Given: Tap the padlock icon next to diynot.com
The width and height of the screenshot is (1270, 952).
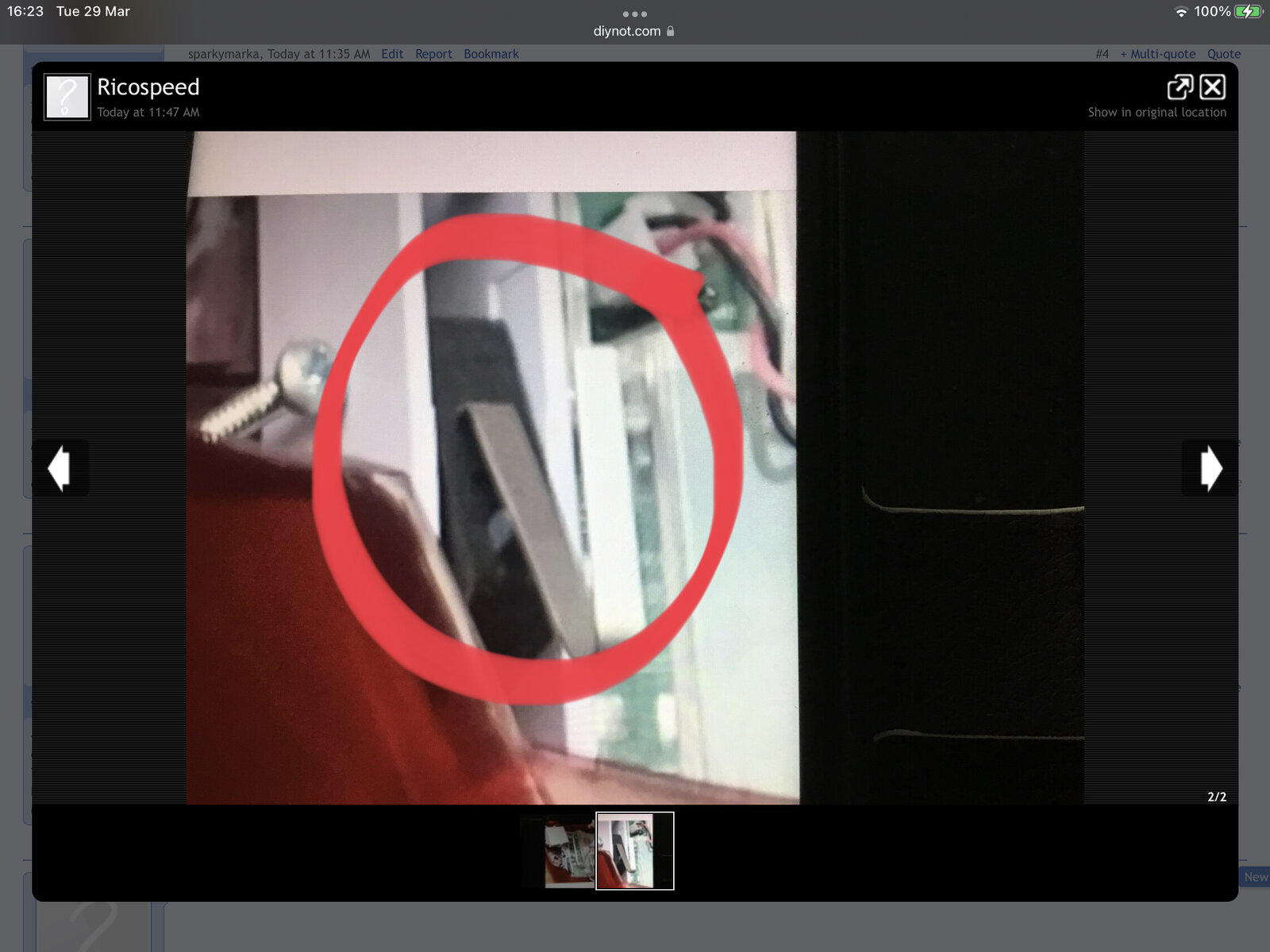Looking at the screenshot, I should [x=671, y=31].
